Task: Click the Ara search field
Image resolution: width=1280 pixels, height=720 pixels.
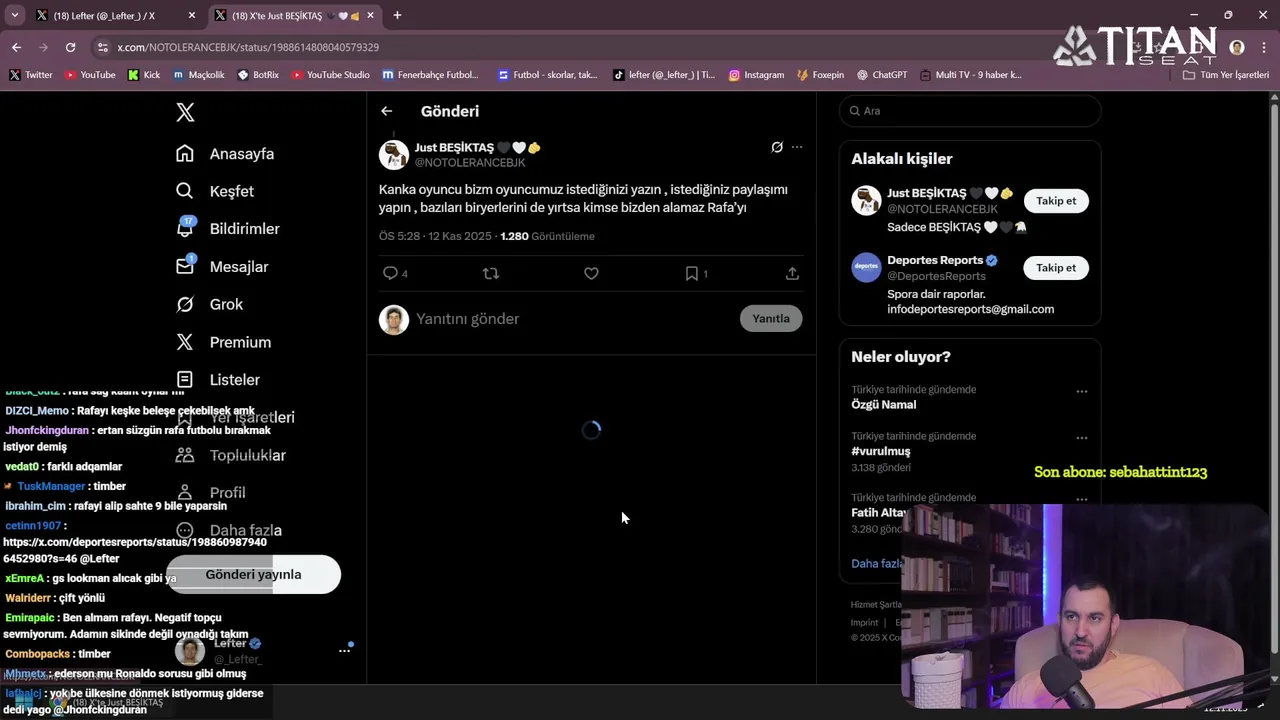Action: click(x=970, y=111)
